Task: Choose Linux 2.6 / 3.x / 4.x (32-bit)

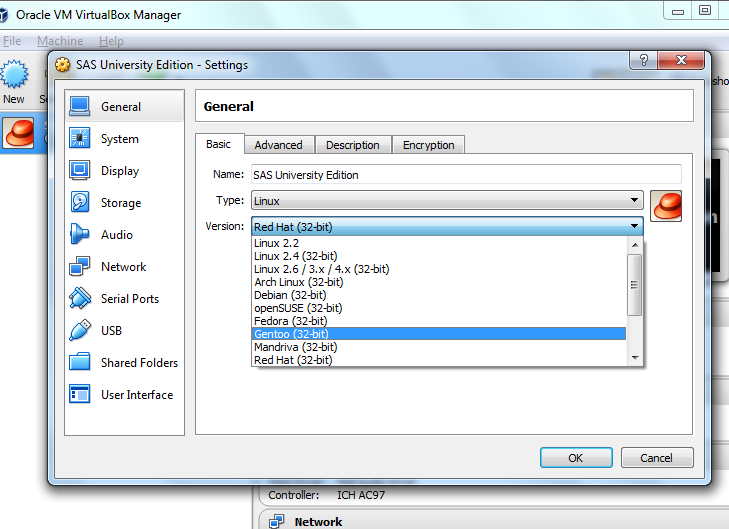Action: click(x=438, y=269)
